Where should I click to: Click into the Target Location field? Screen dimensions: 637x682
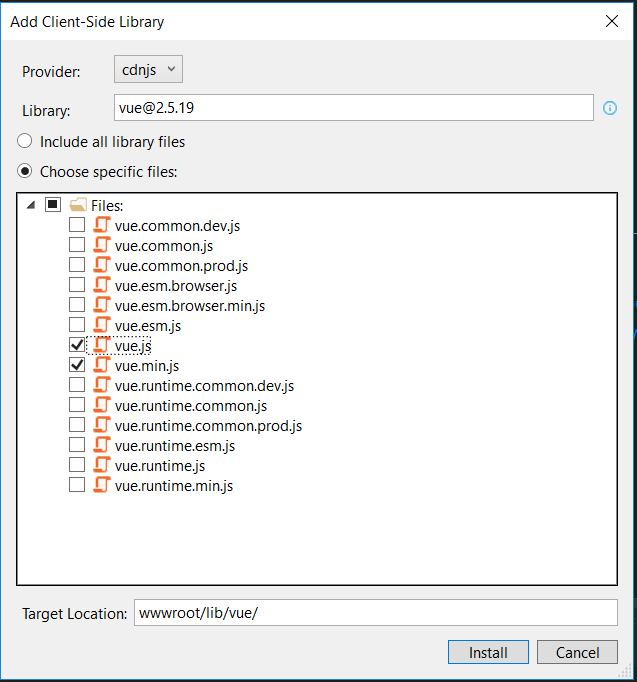pyautogui.click(x=376, y=613)
